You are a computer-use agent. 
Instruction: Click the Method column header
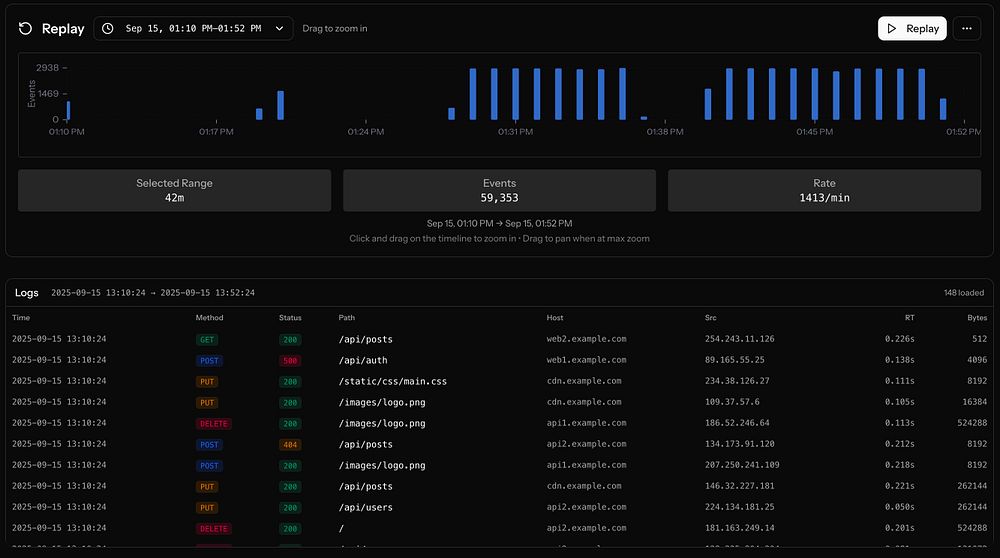[x=210, y=318]
